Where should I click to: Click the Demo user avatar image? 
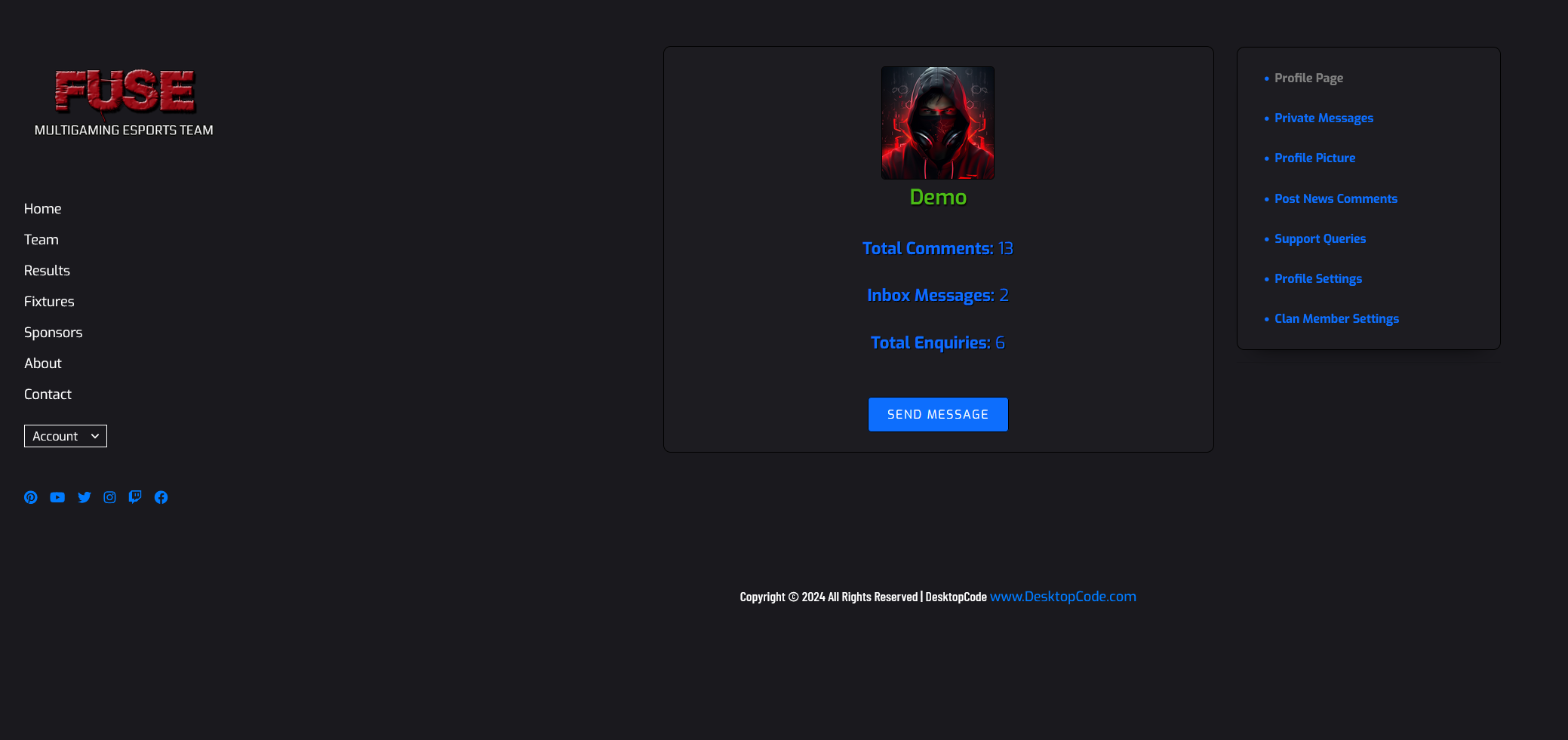pyautogui.click(x=938, y=123)
